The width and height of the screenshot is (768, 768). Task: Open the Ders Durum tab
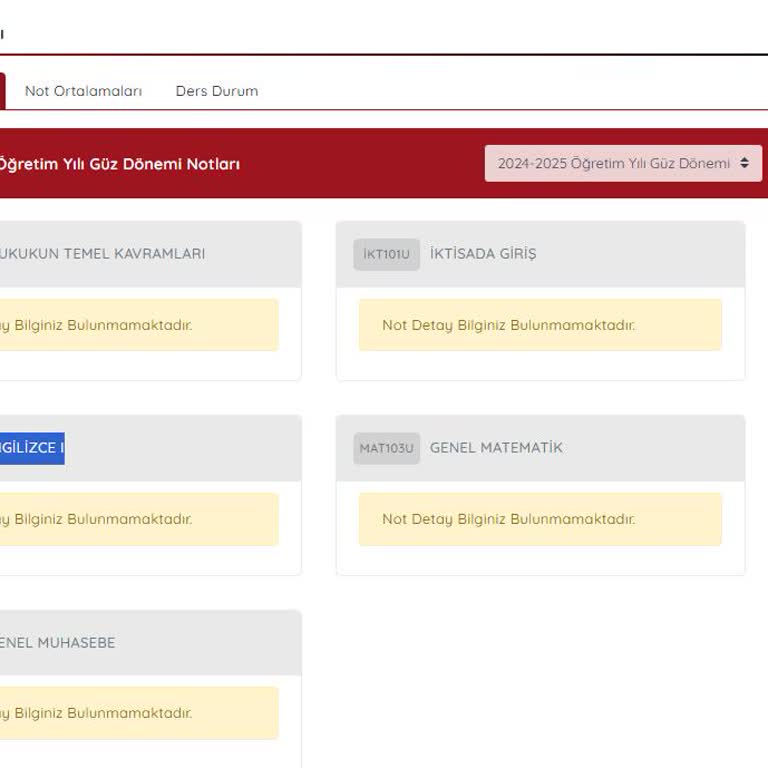point(216,91)
